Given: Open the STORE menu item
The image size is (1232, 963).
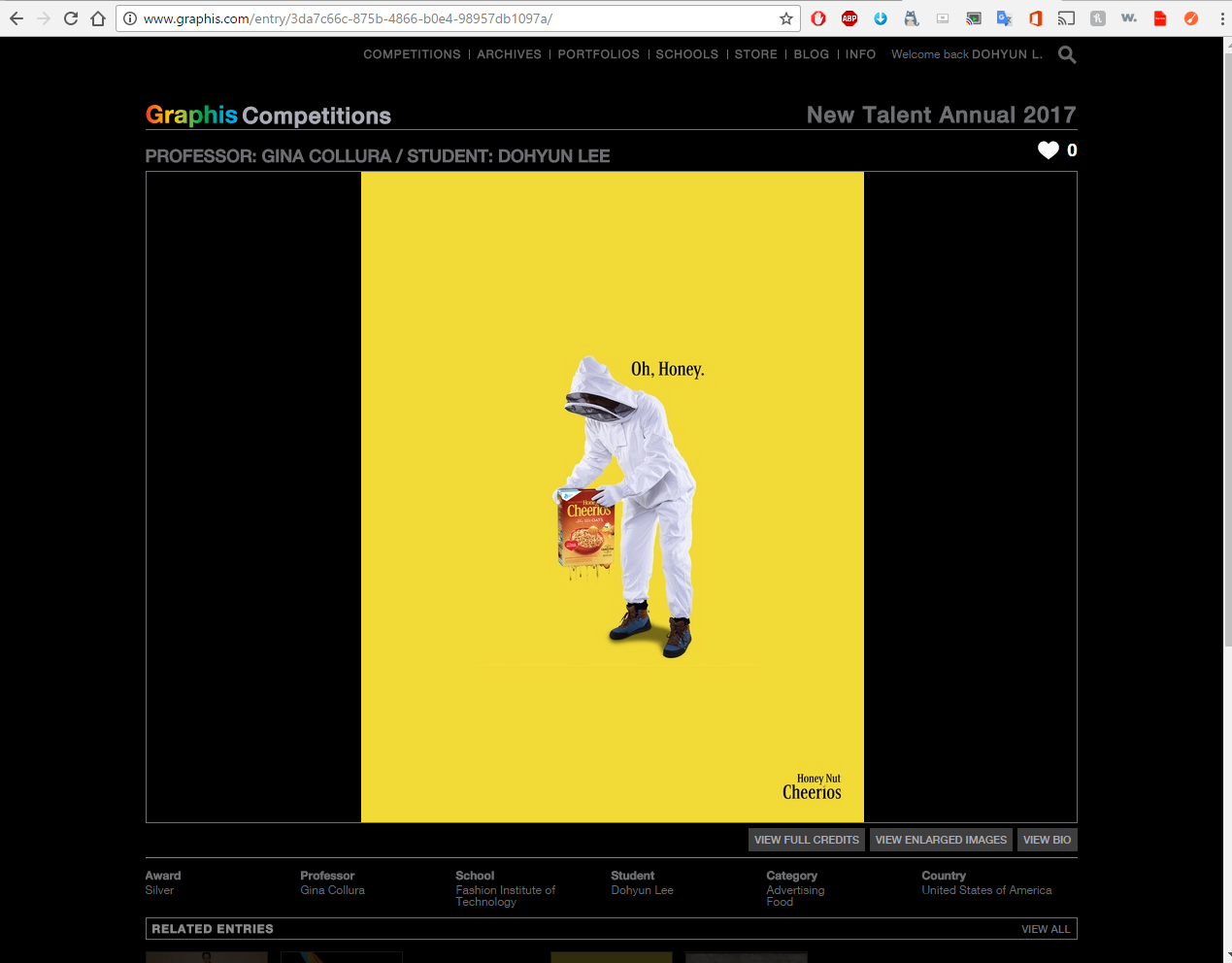Looking at the screenshot, I should click(x=755, y=54).
